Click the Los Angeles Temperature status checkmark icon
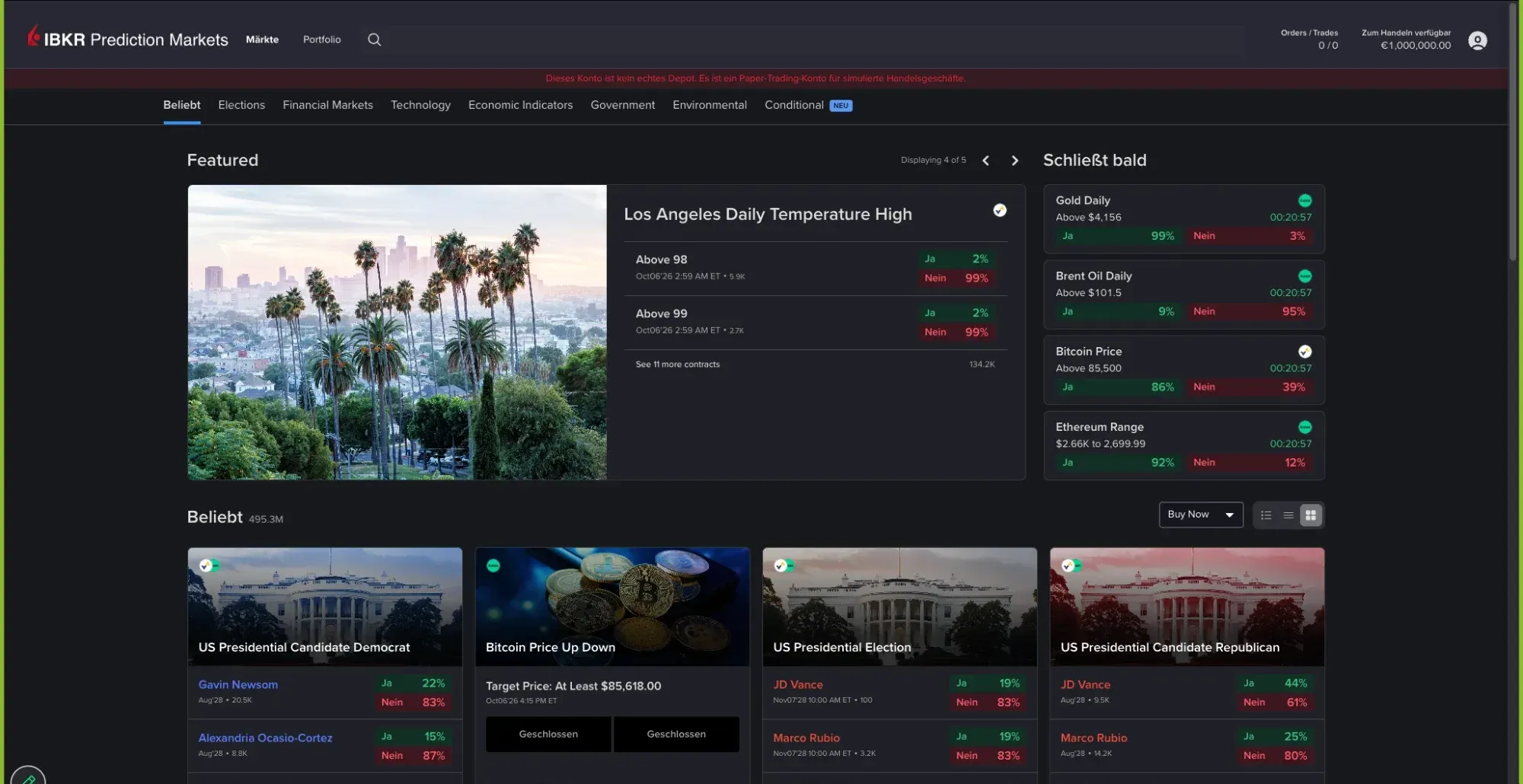 pyautogui.click(x=1000, y=210)
